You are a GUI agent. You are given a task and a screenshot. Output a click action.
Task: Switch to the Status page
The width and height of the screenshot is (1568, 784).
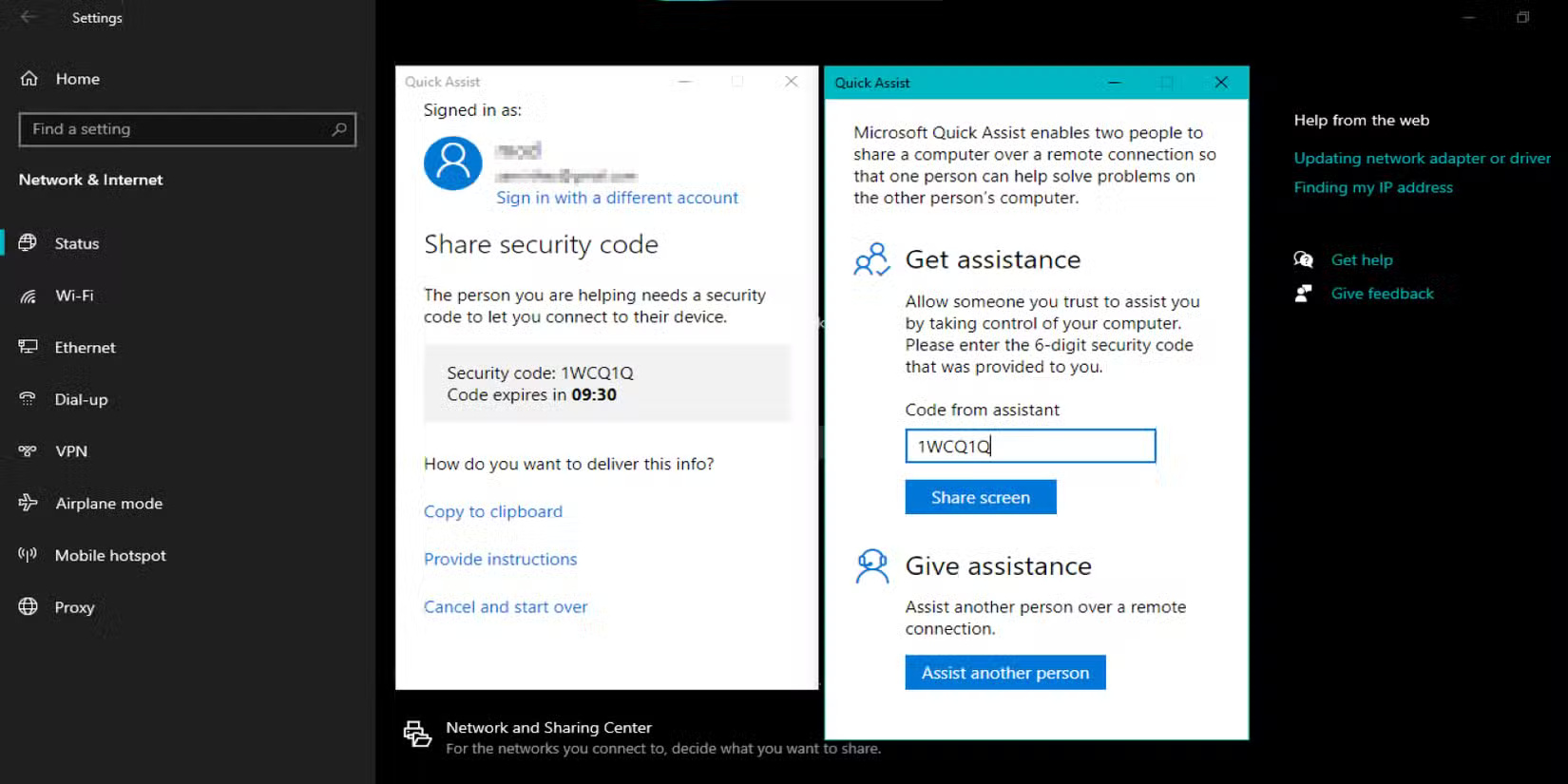(76, 243)
